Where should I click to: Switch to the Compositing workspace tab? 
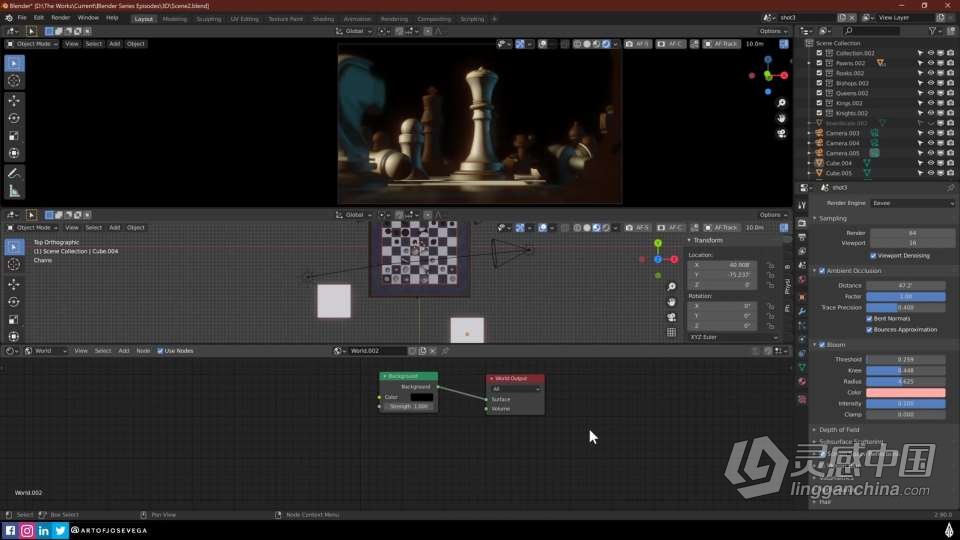click(434, 19)
